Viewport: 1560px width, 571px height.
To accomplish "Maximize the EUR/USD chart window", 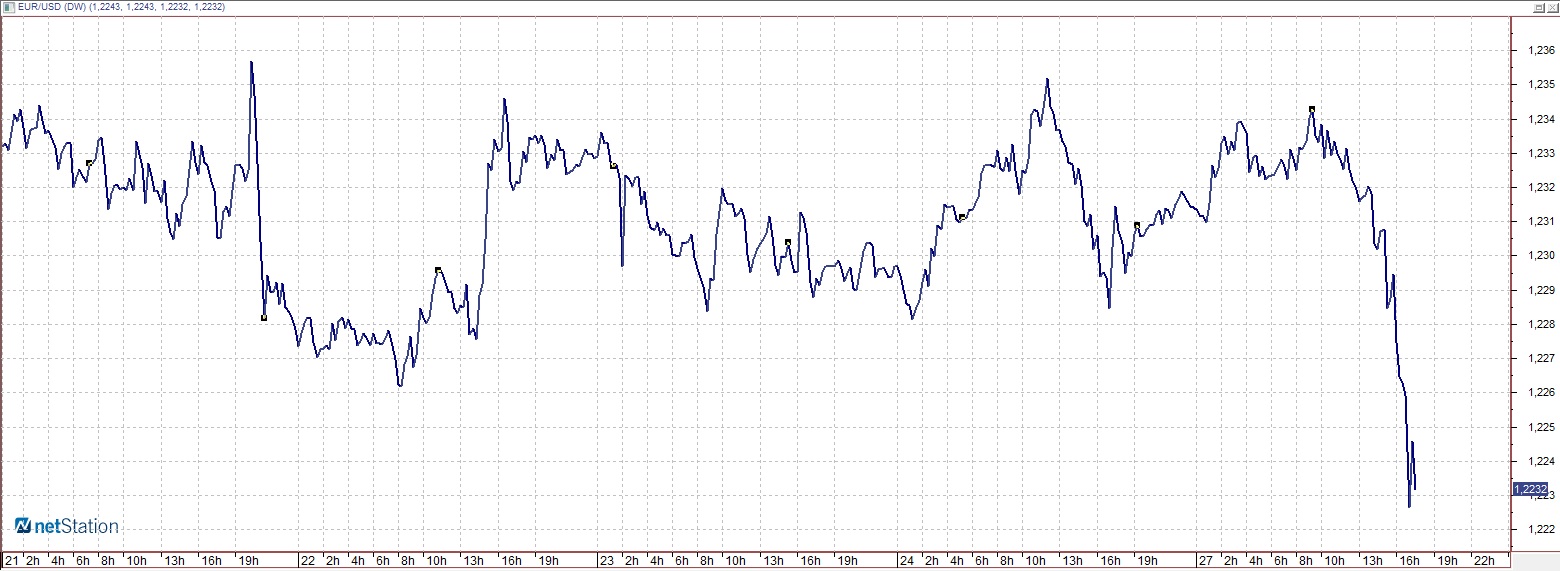I will 1537,7.
